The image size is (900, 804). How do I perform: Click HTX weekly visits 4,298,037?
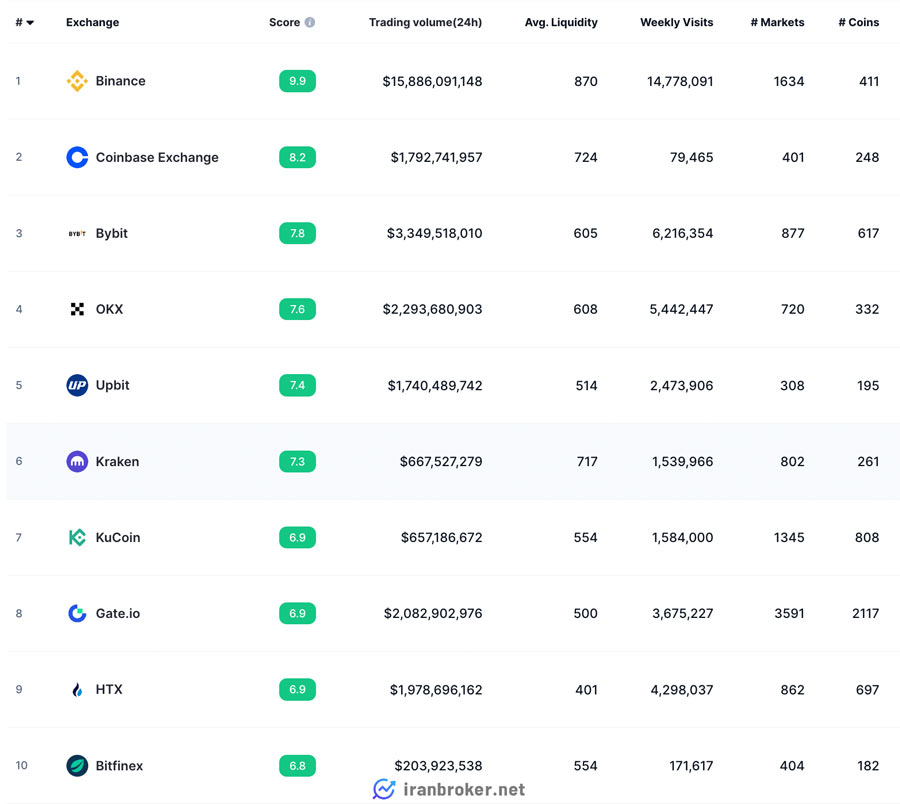click(682, 690)
